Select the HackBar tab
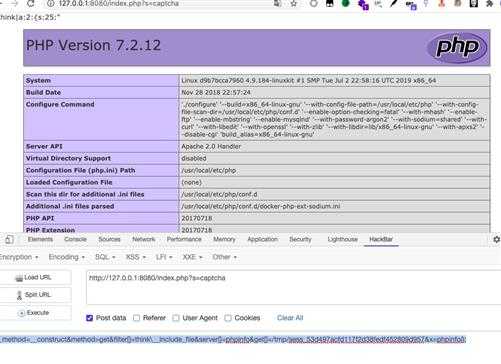The width and height of the screenshot is (501, 364). (381, 239)
